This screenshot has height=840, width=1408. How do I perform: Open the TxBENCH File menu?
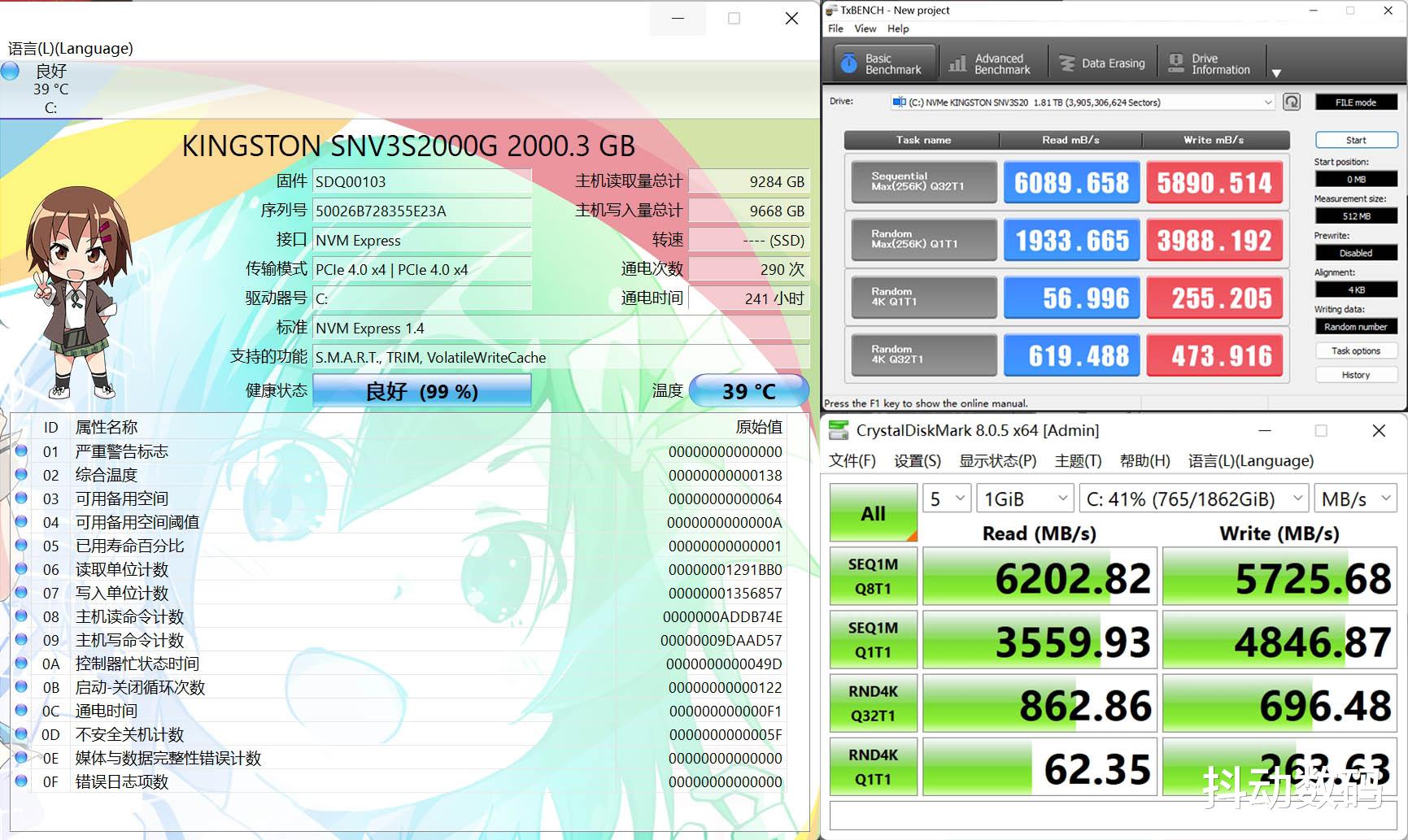(x=835, y=28)
